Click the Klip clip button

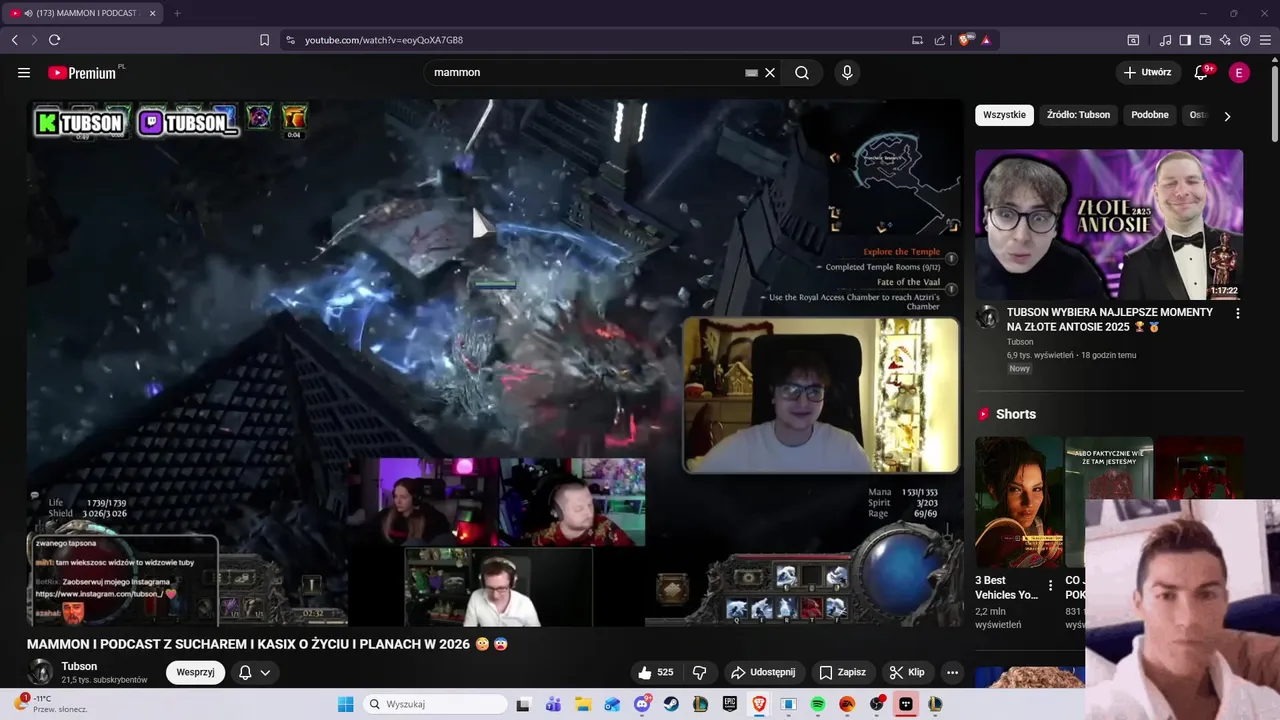[x=907, y=672]
